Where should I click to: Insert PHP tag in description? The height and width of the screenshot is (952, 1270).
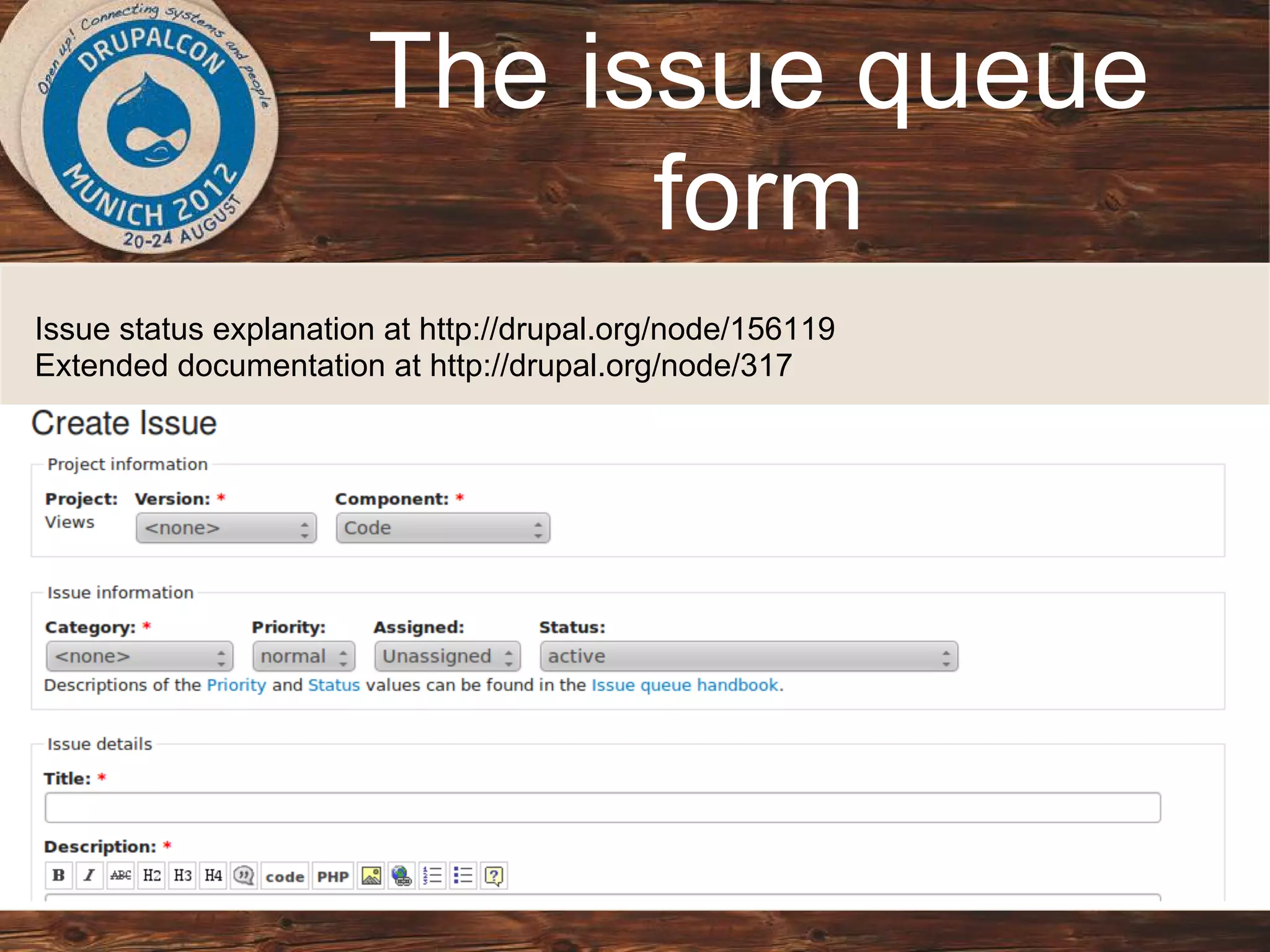(333, 876)
